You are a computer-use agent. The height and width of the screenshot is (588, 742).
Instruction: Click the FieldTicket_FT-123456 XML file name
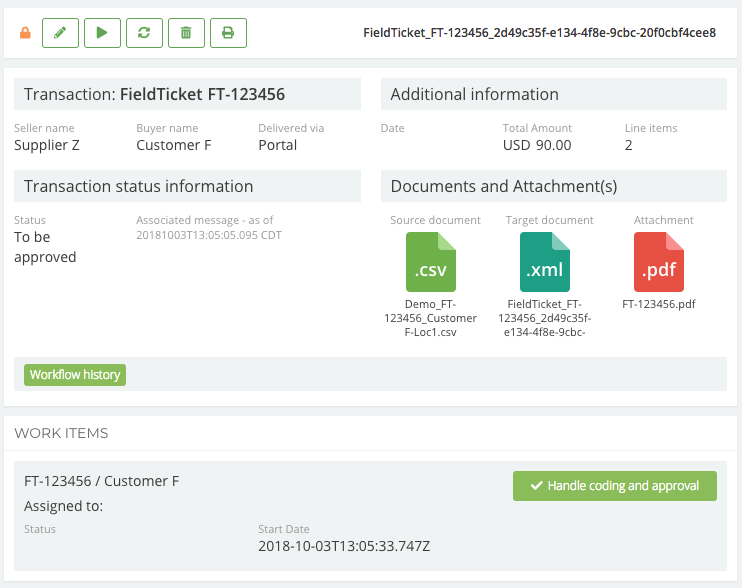click(x=545, y=318)
